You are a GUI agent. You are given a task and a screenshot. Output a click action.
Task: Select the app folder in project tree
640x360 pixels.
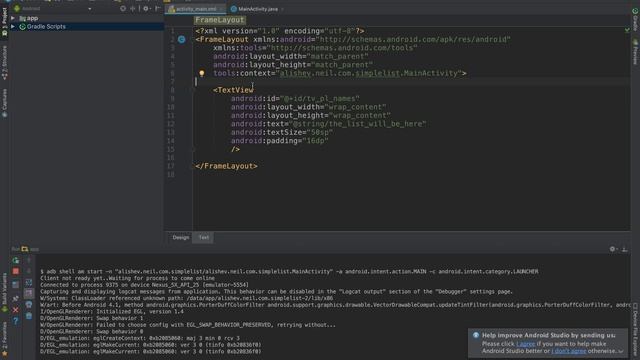click(x=29, y=18)
